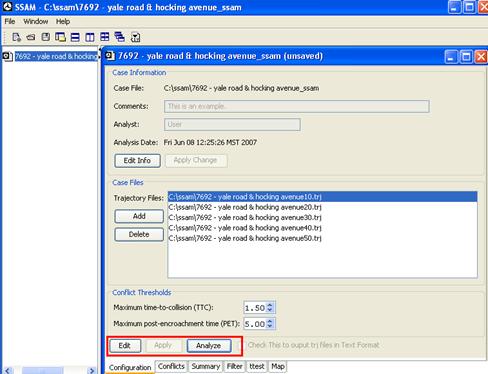This screenshot has height=374, width=488.
Task: Click the New case document icon in toolbar
Action: (x=16, y=37)
